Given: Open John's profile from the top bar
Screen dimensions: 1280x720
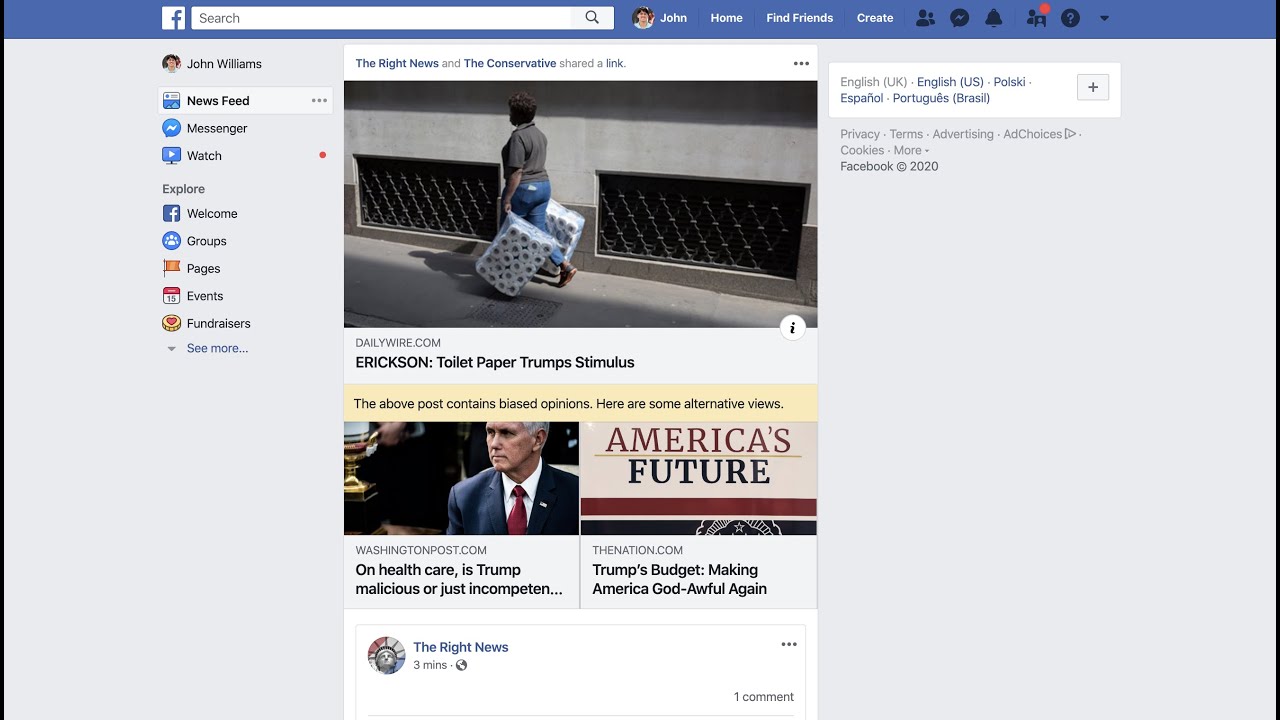Looking at the screenshot, I should pos(660,18).
